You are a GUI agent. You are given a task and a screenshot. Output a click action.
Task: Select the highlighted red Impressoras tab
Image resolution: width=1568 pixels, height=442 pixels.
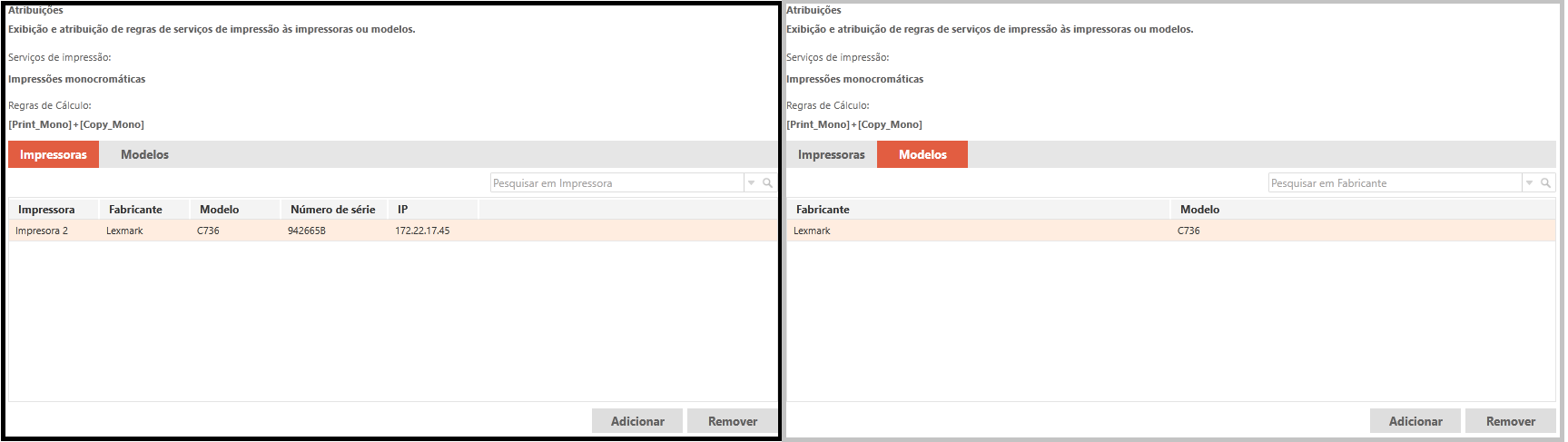tap(54, 154)
